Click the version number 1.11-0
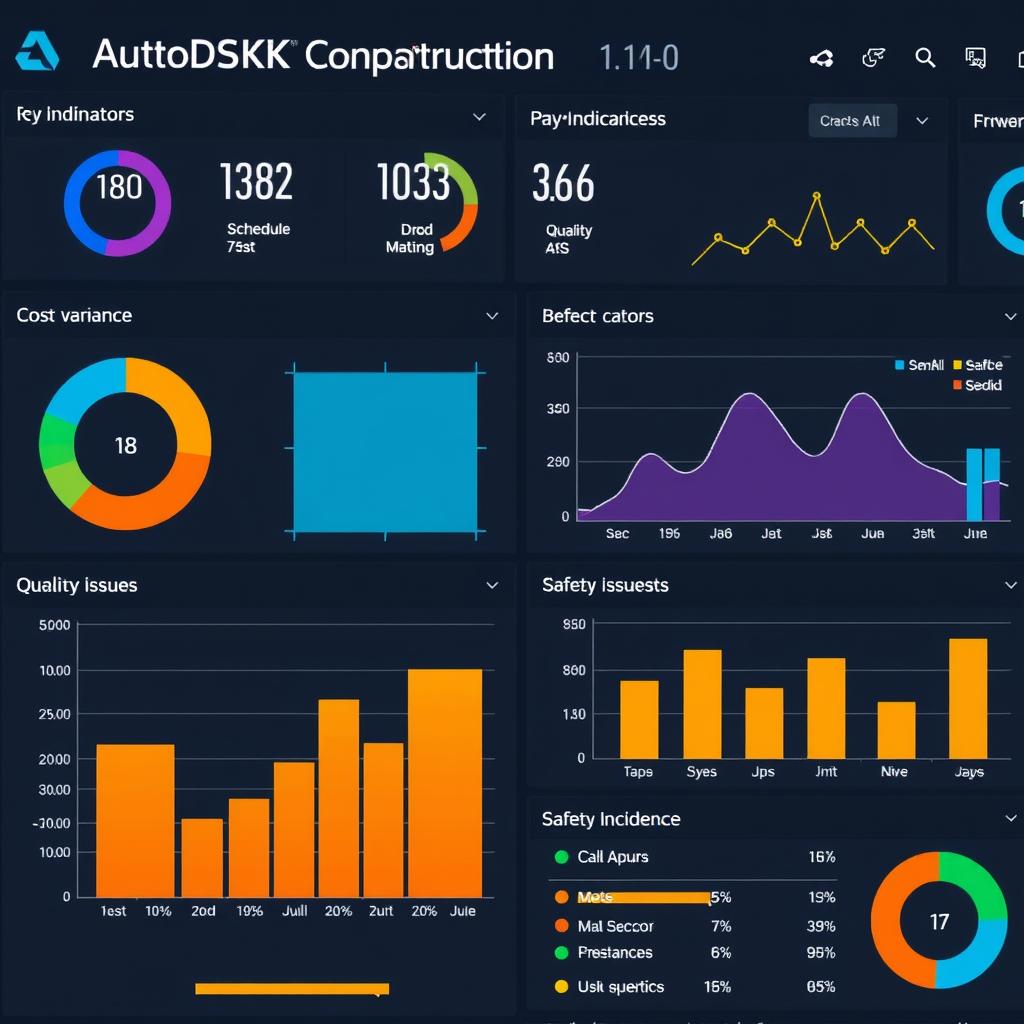The width and height of the screenshot is (1024, 1024). [x=639, y=57]
